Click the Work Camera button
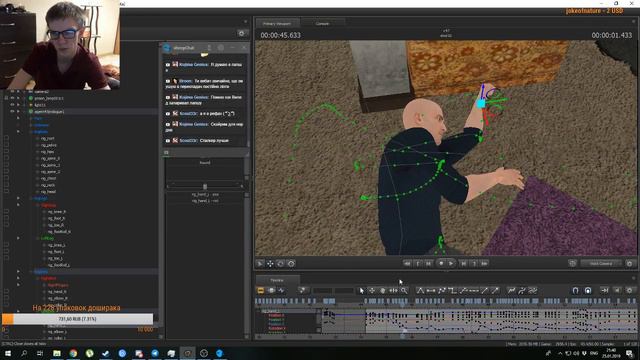Image resolution: width=640 pixels, height=360 pixels. 601,264
